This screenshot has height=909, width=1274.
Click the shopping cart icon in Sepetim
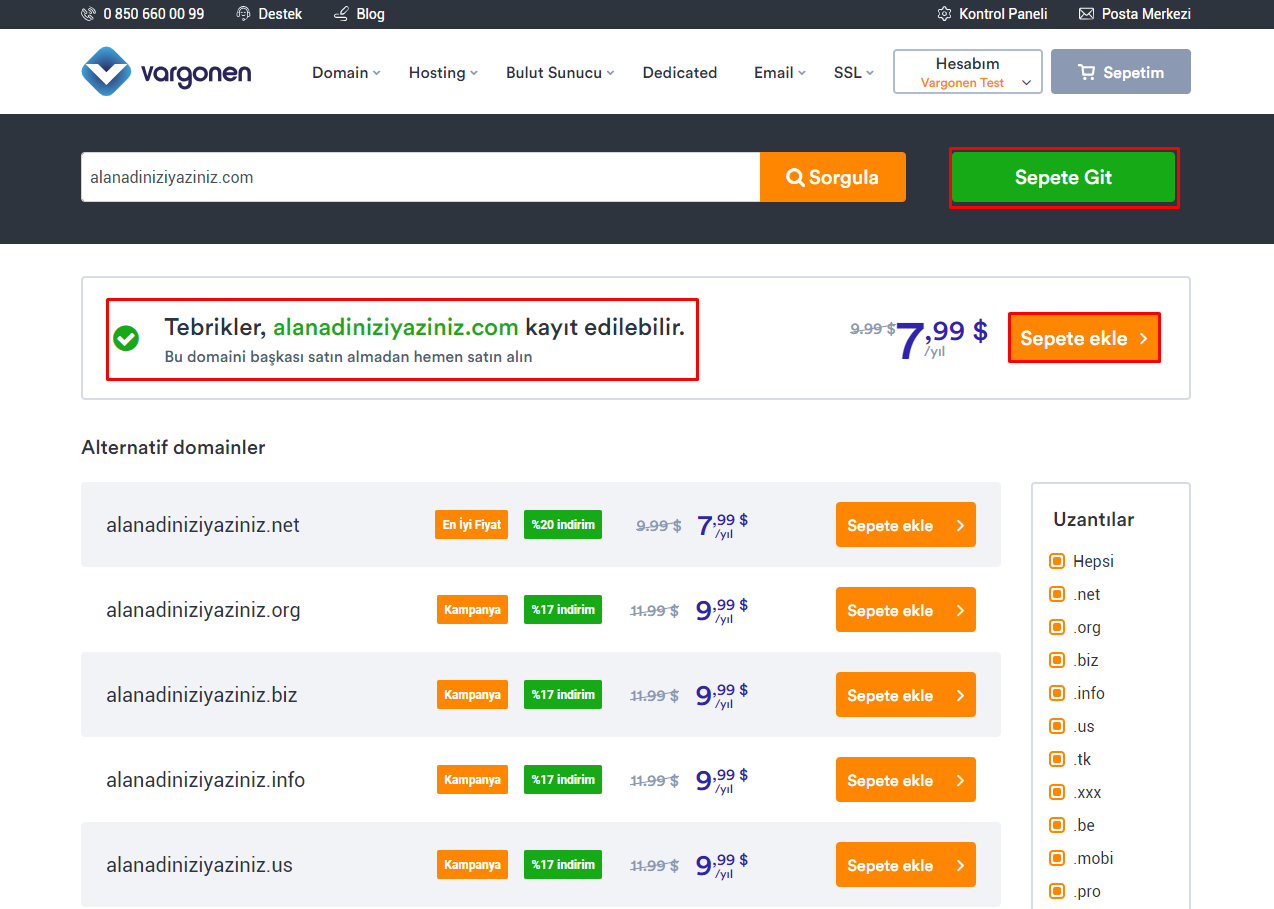[1086, 72]
